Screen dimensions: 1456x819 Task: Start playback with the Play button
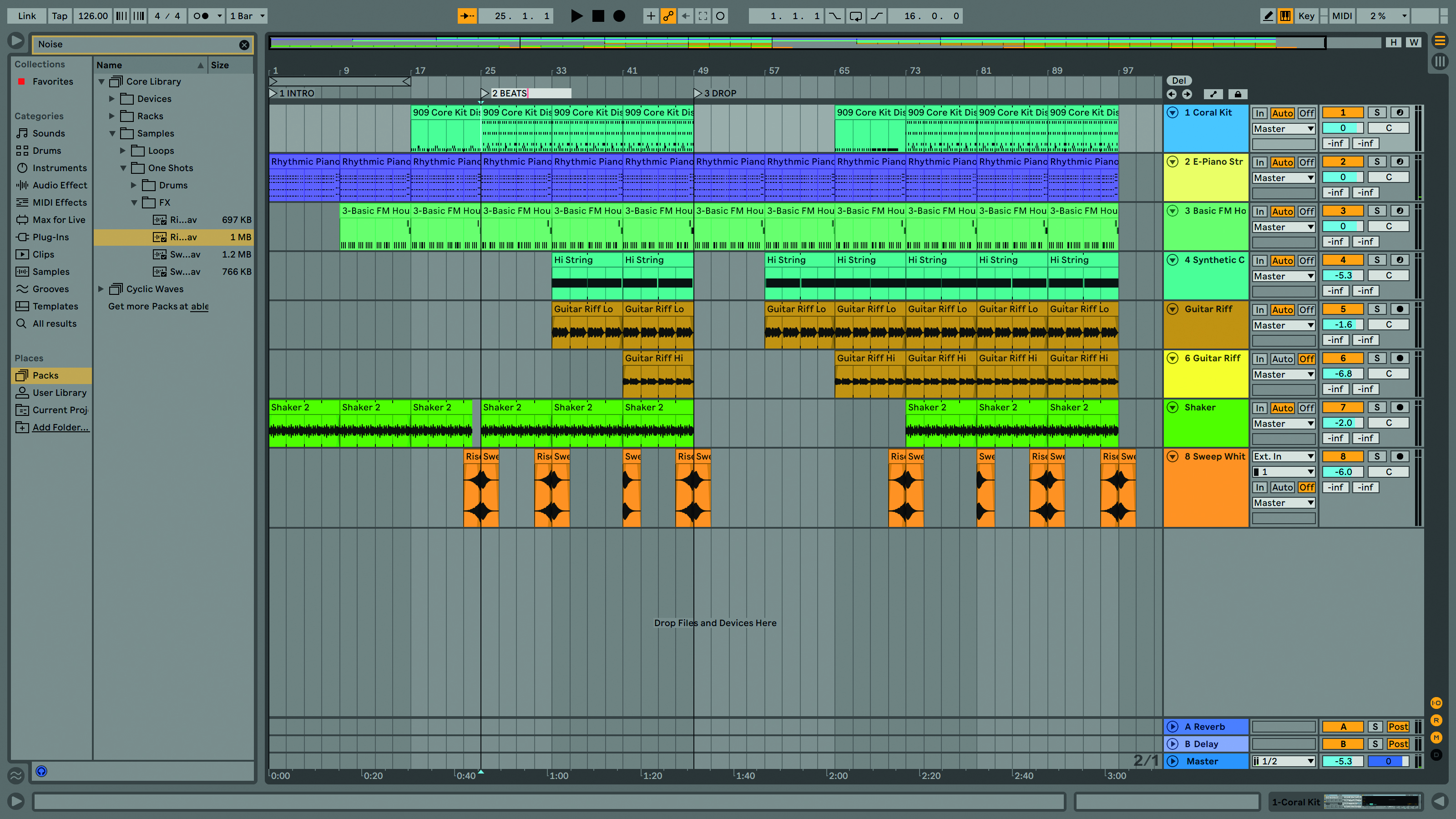tap(576, 16)
